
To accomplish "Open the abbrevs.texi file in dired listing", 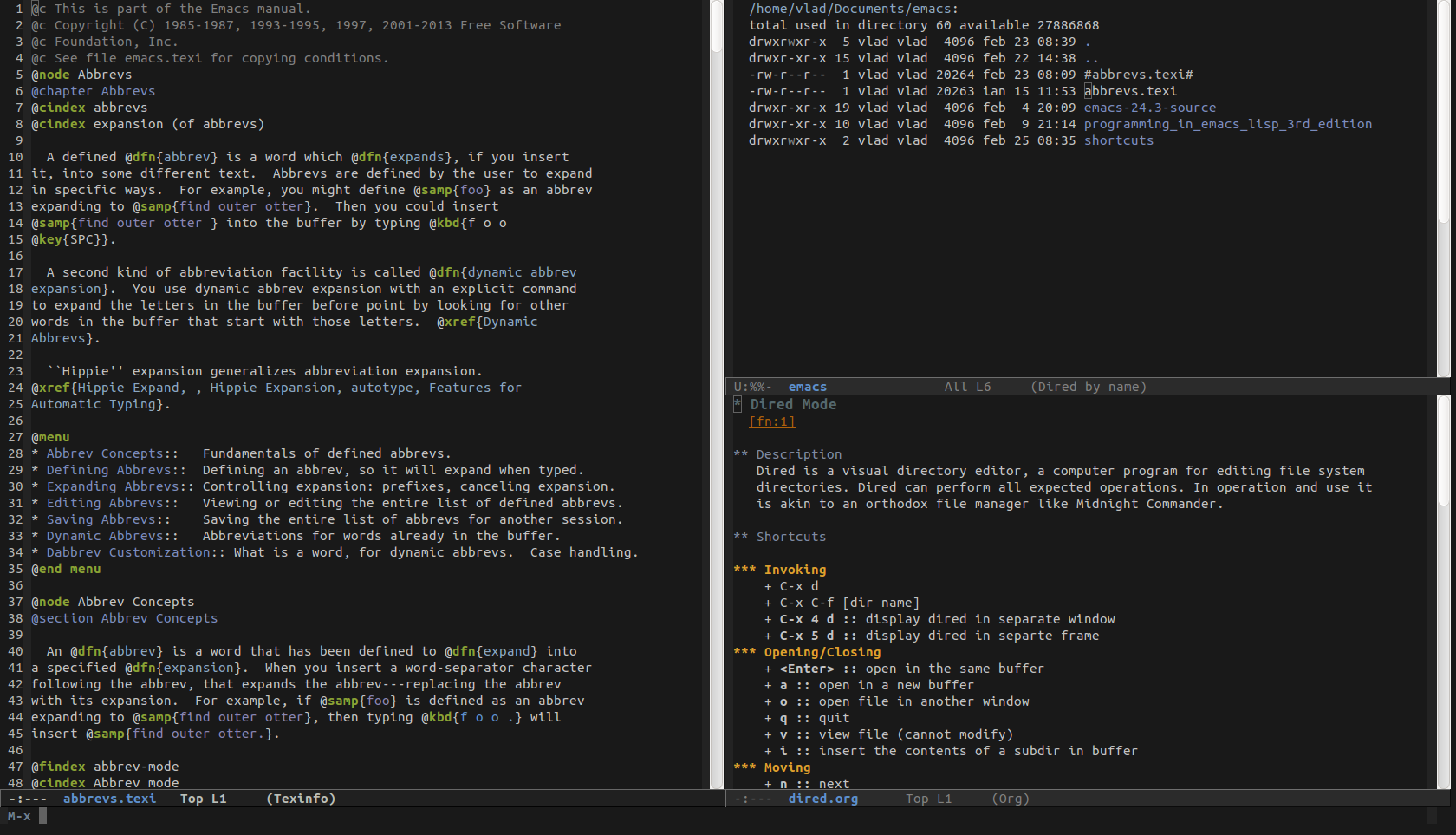I will (1130, 91).
